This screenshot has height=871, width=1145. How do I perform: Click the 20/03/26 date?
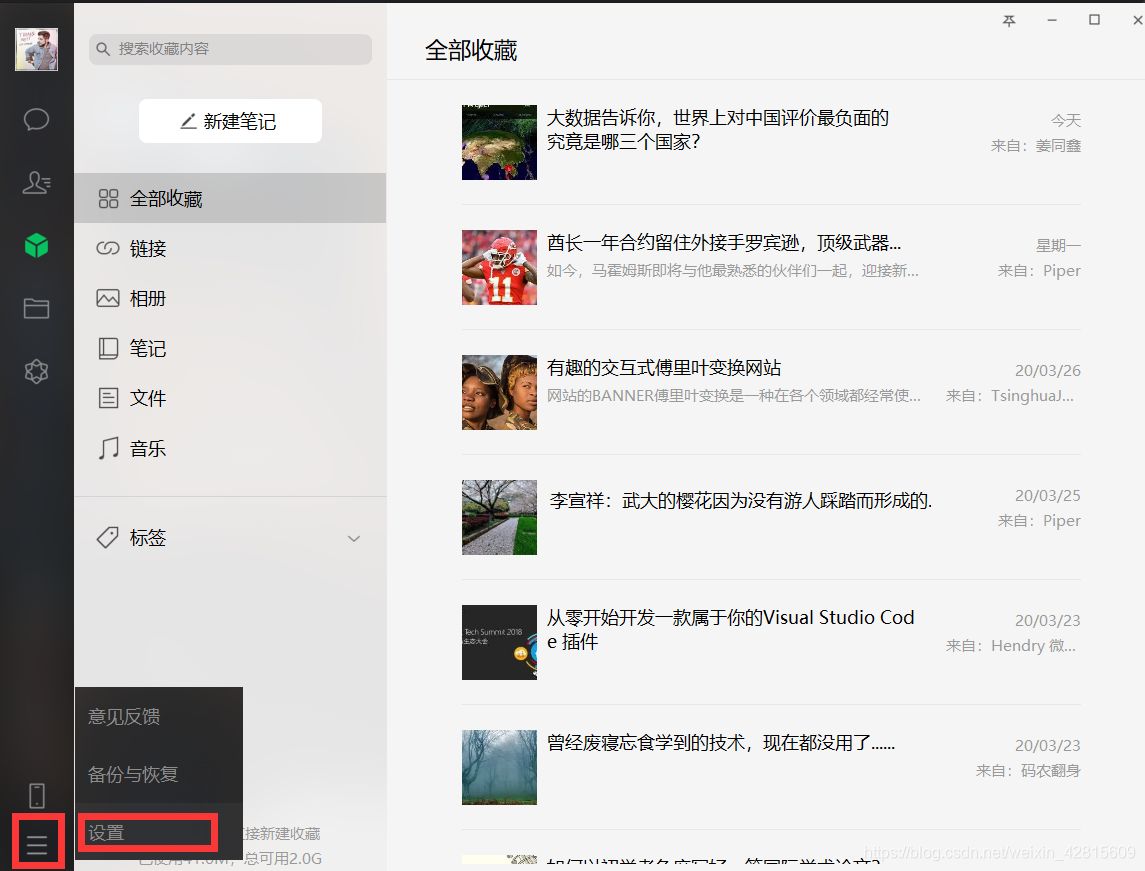1048,371
